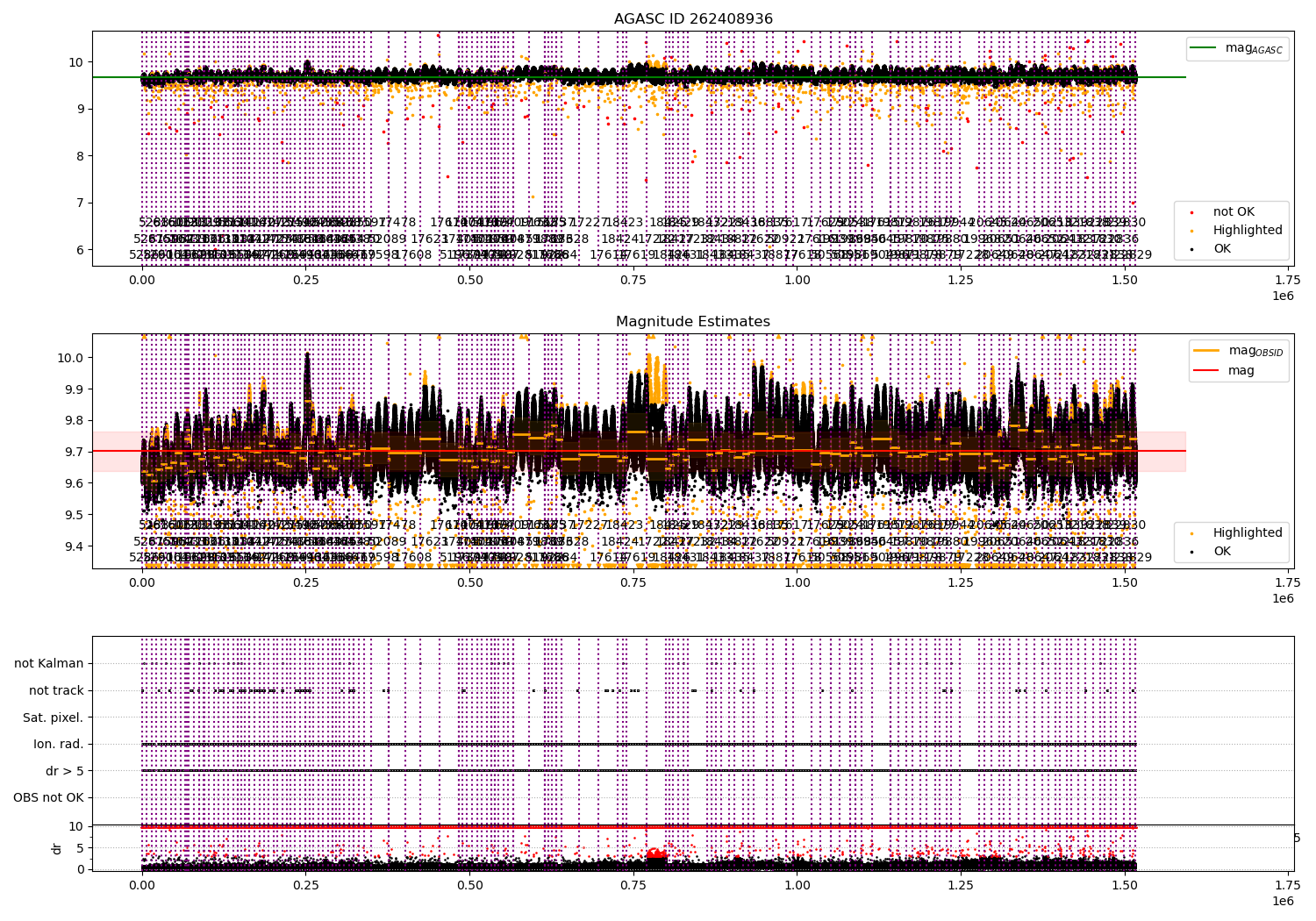Pick the green line sample for mag AGASC
Viewport: 1316px width, 921px height.
pyautogui.click(x=1204, y=48)
